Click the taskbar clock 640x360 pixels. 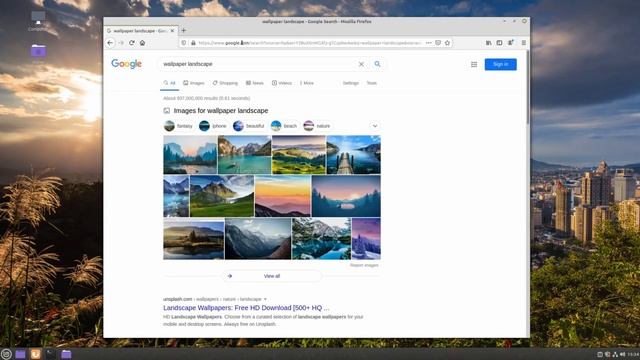coord(633,354)
